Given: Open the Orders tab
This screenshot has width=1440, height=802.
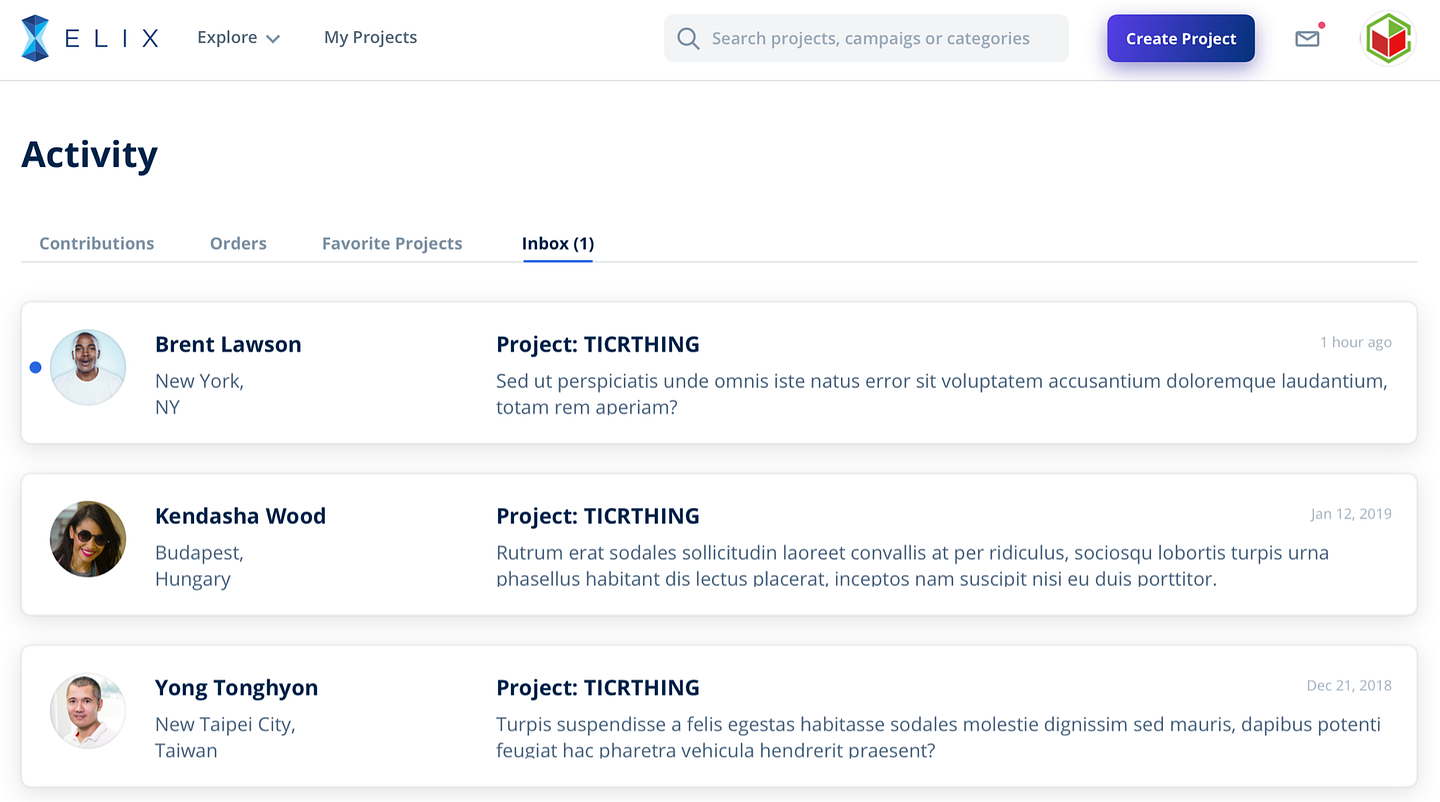Looking at the screenshot, I should 238,243.
